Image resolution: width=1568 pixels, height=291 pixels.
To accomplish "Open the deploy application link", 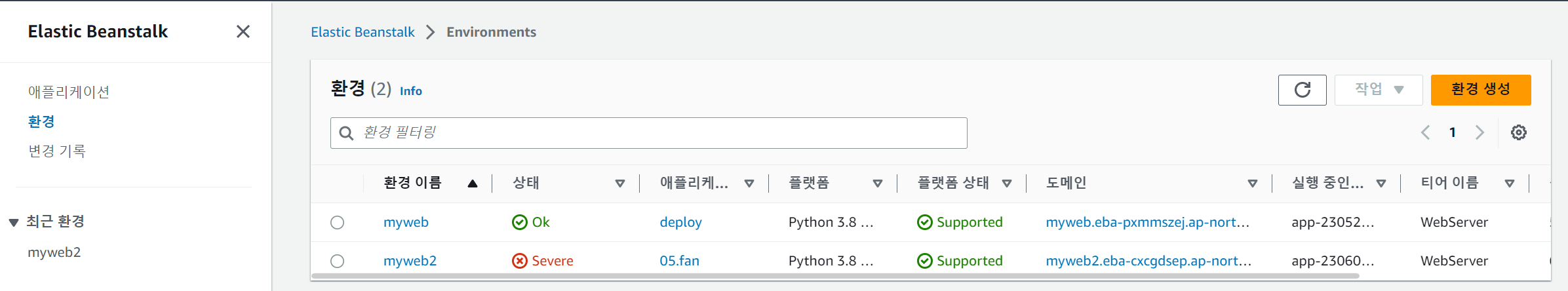I will pos(680,222).
